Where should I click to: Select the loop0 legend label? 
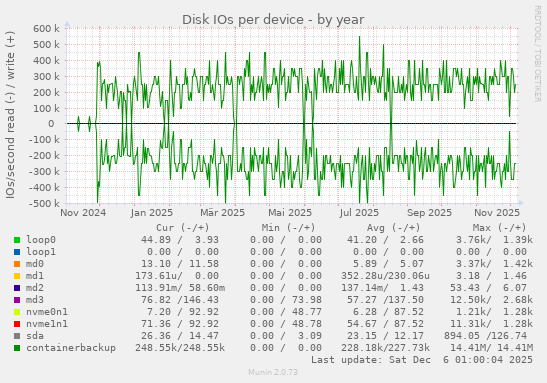tap(41, 240)
